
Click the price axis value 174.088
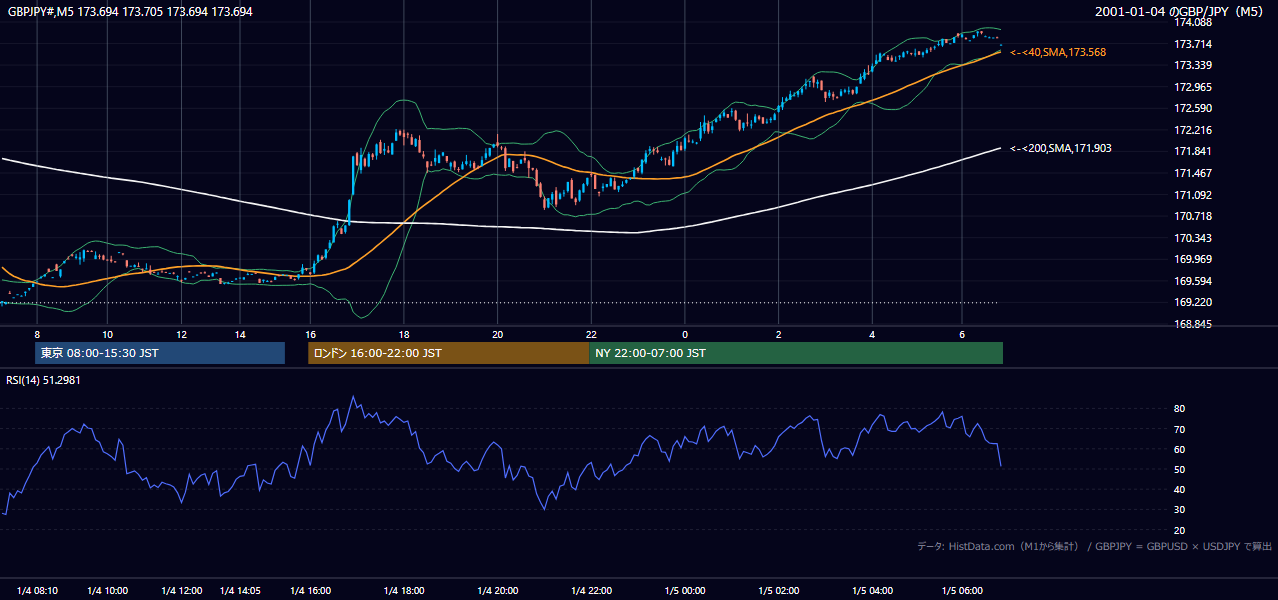1192,22
